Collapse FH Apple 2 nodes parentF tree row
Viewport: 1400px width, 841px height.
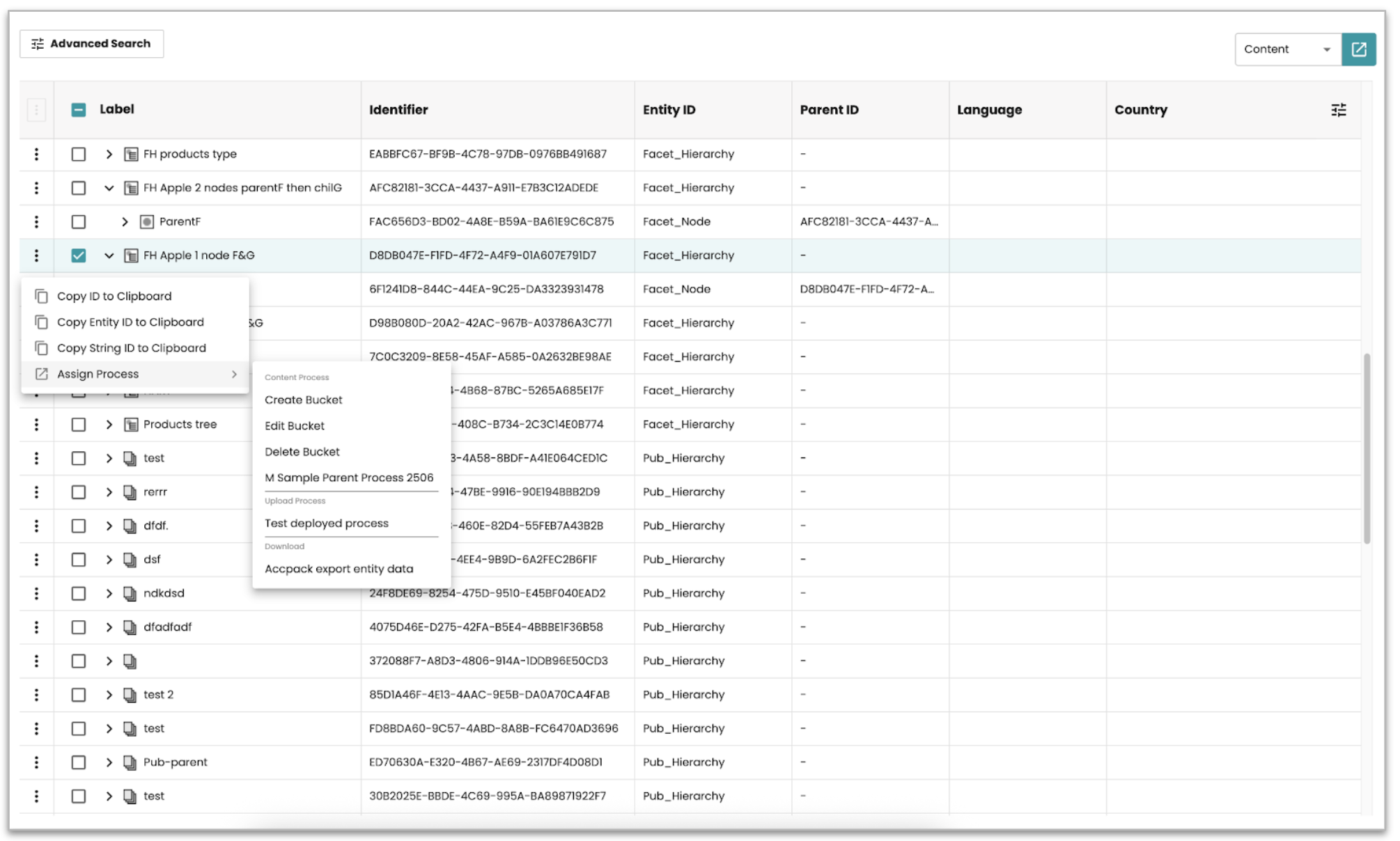click(109, 188)
